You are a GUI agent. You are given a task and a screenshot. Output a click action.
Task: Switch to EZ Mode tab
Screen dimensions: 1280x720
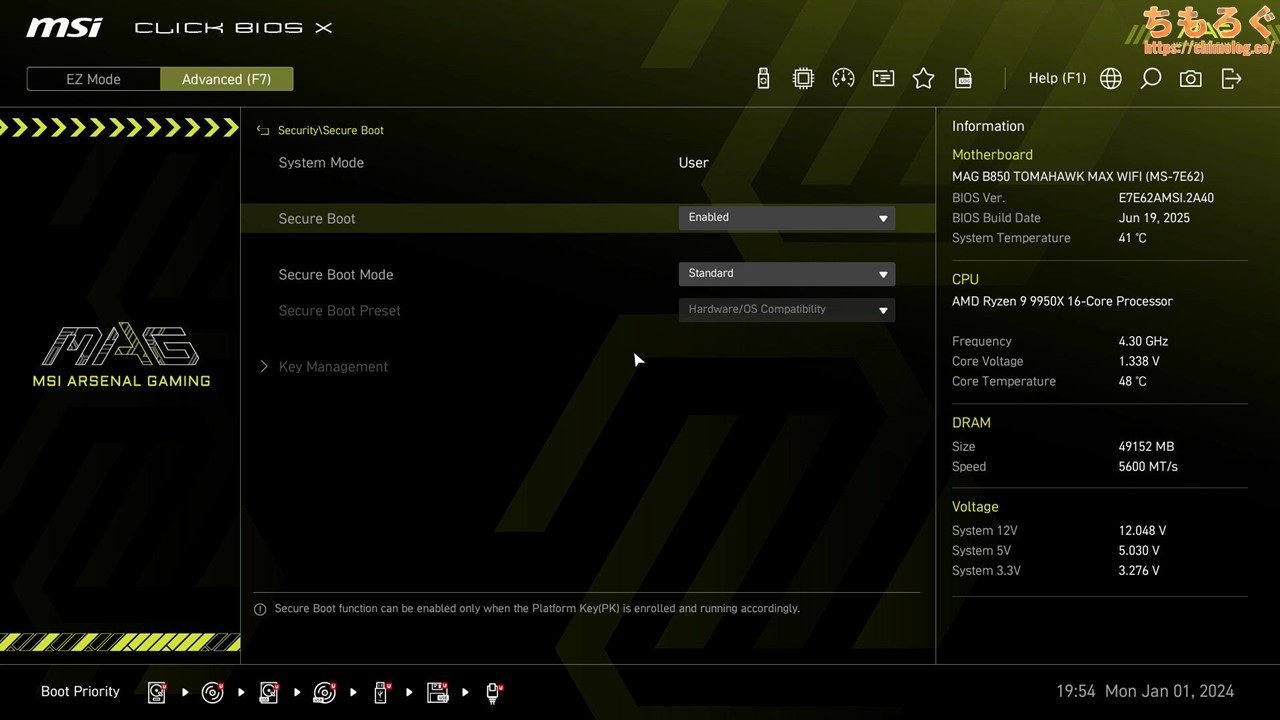[x=93, y=79]
